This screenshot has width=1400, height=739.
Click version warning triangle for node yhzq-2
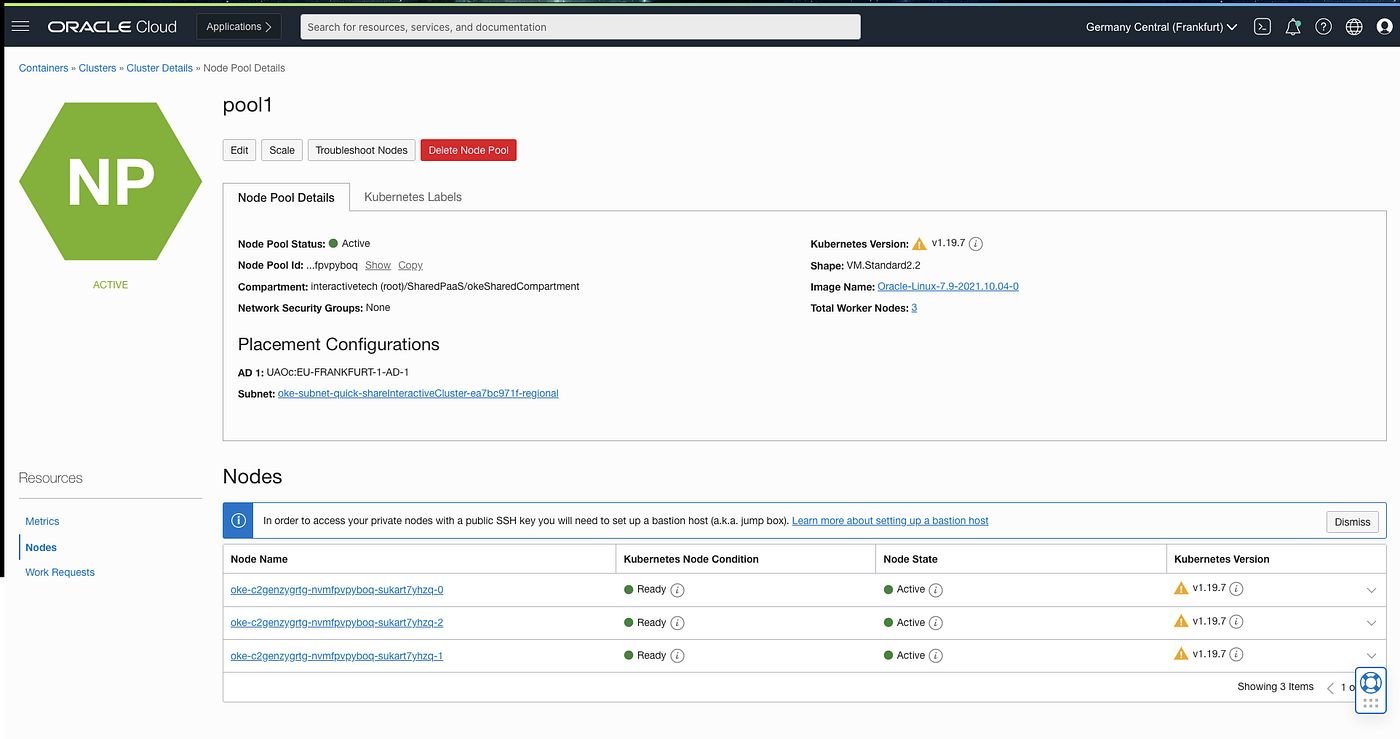click(1181, 622)
